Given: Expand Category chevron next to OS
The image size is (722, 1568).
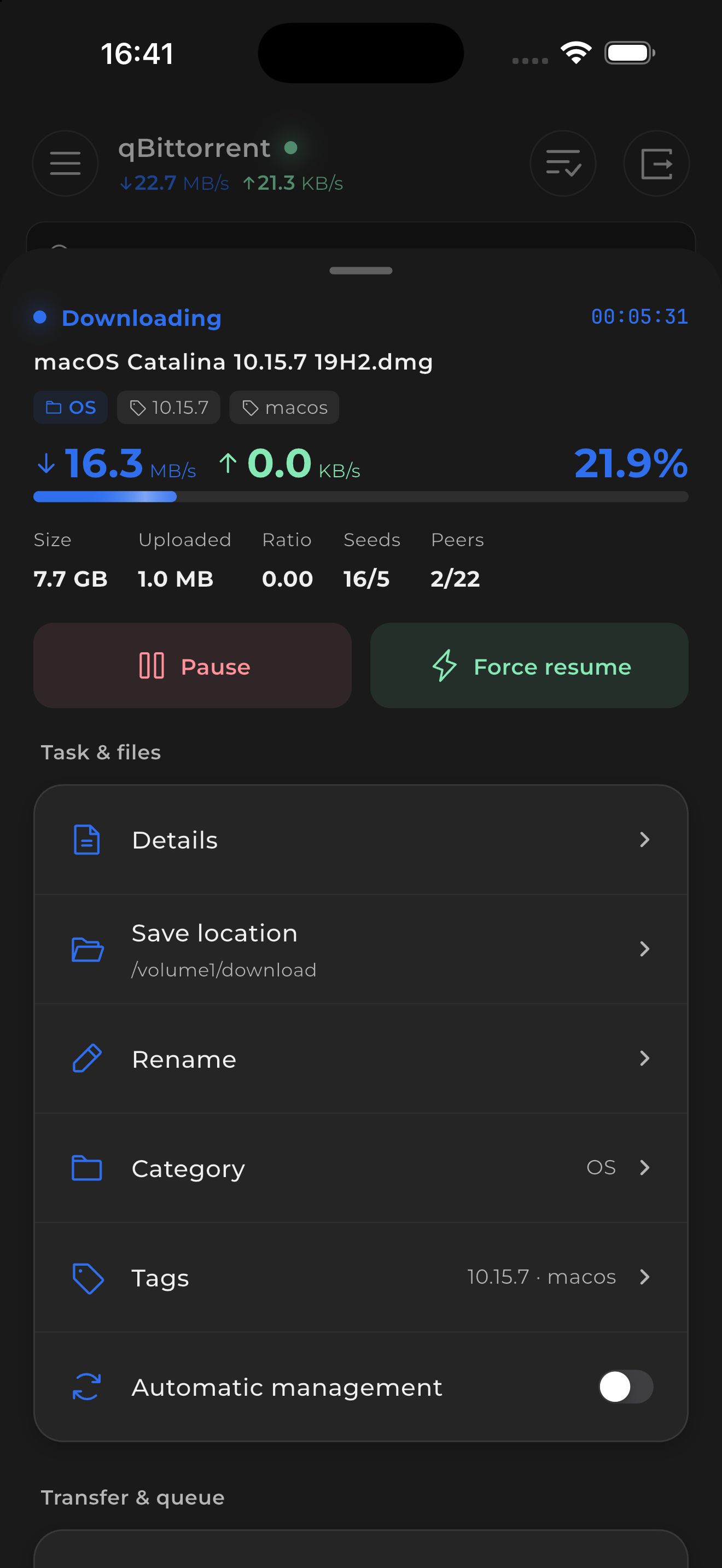Looking at the screenshot, I should 645,1167.
